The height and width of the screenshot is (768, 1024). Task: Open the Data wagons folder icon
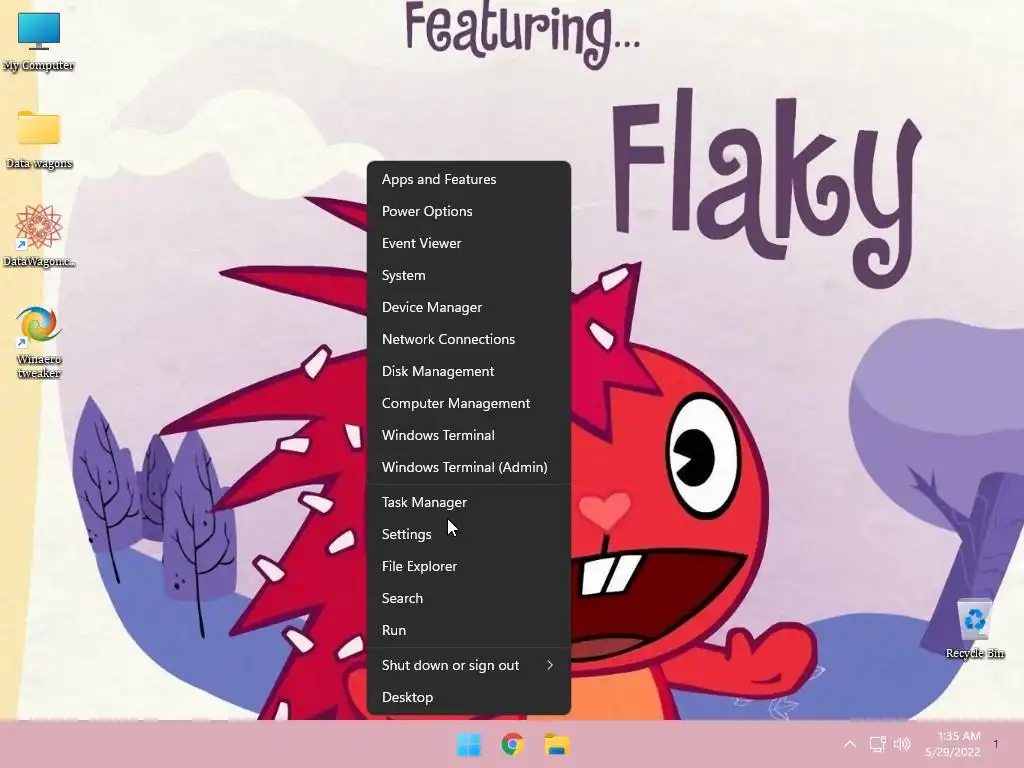coord(39,138)
